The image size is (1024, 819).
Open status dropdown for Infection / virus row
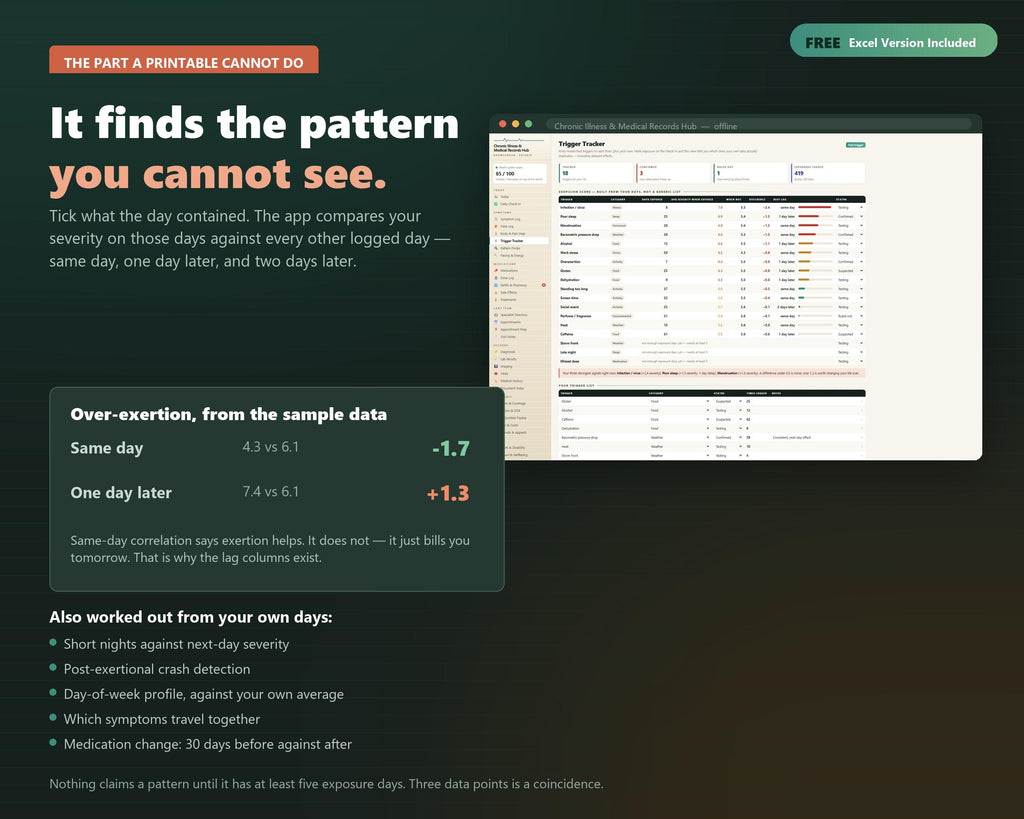861,207
